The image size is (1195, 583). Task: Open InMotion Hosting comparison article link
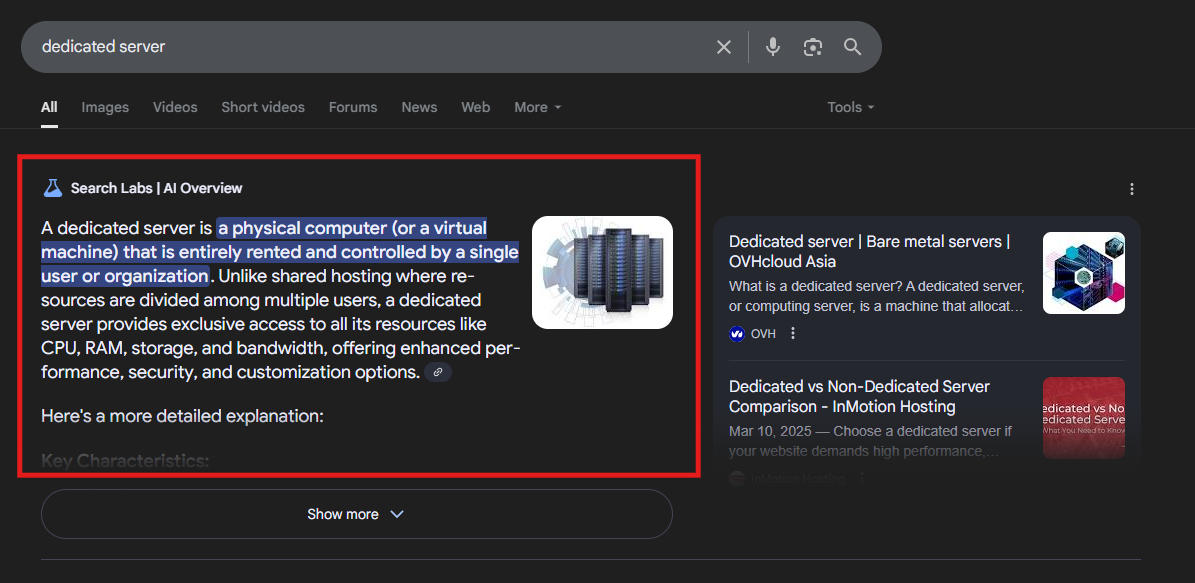click(x=860, y=396)
